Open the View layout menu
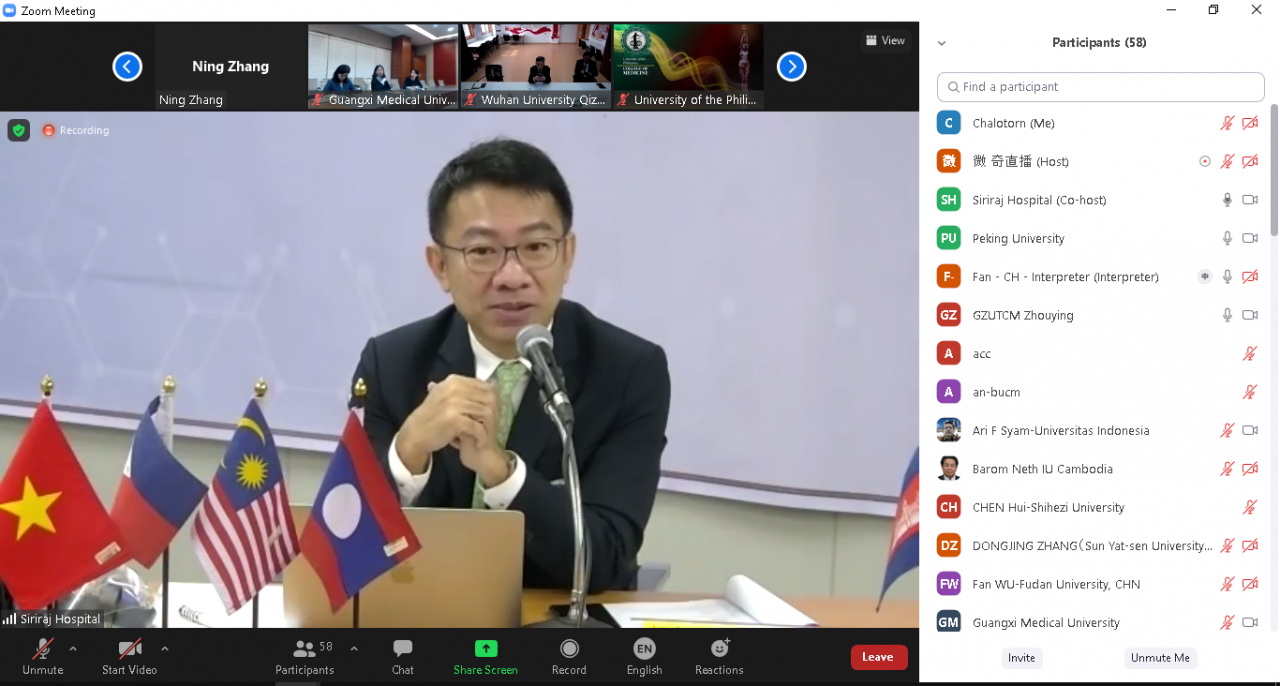Image resolution: width=1280 pixels, height=686 pixels. [x=885, y=40]
